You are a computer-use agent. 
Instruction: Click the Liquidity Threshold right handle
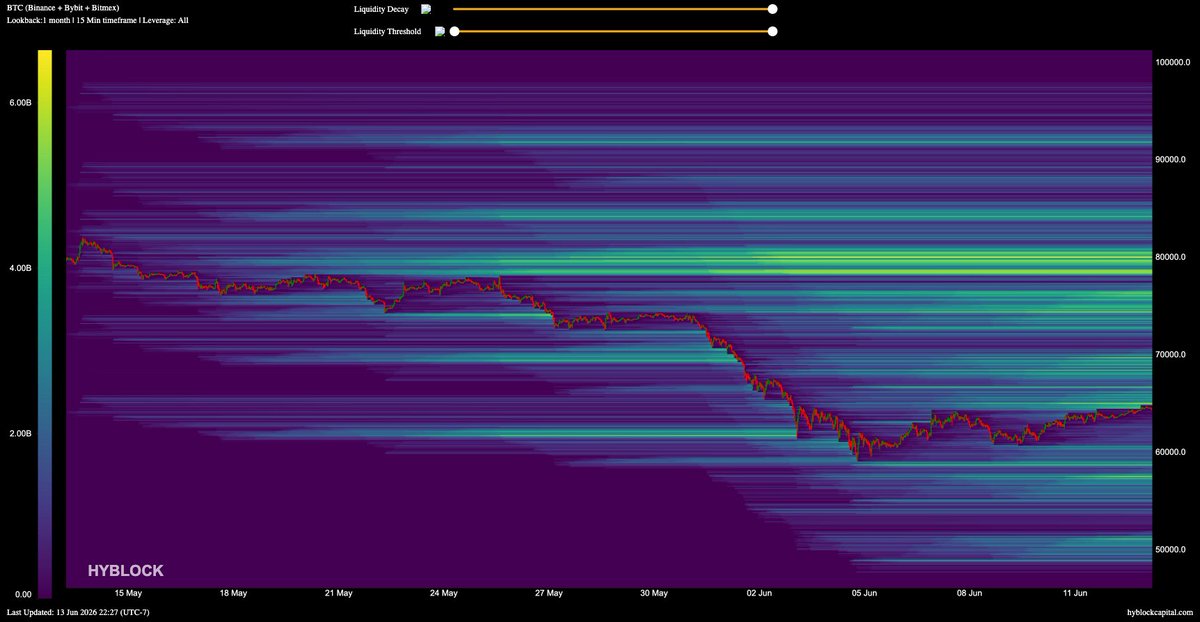coord(772,31)
